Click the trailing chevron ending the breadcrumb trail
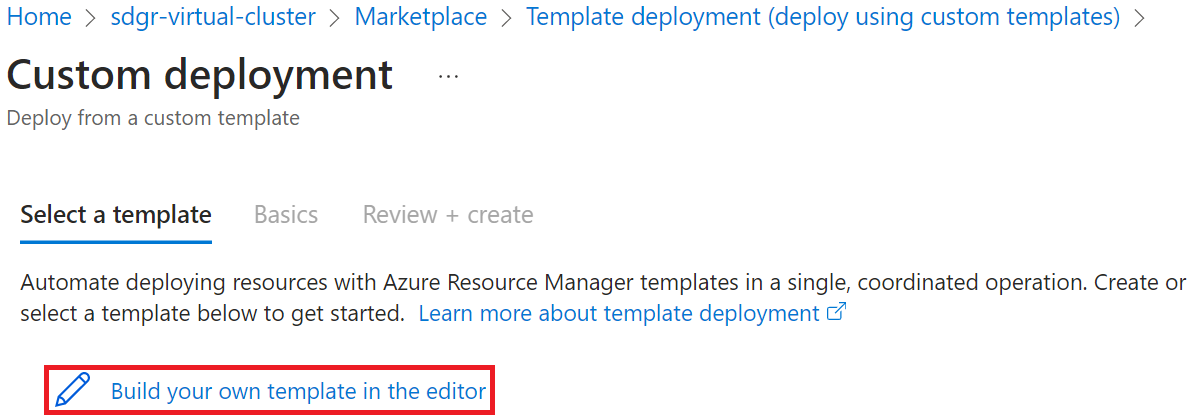 click(x=1139, y=17)
